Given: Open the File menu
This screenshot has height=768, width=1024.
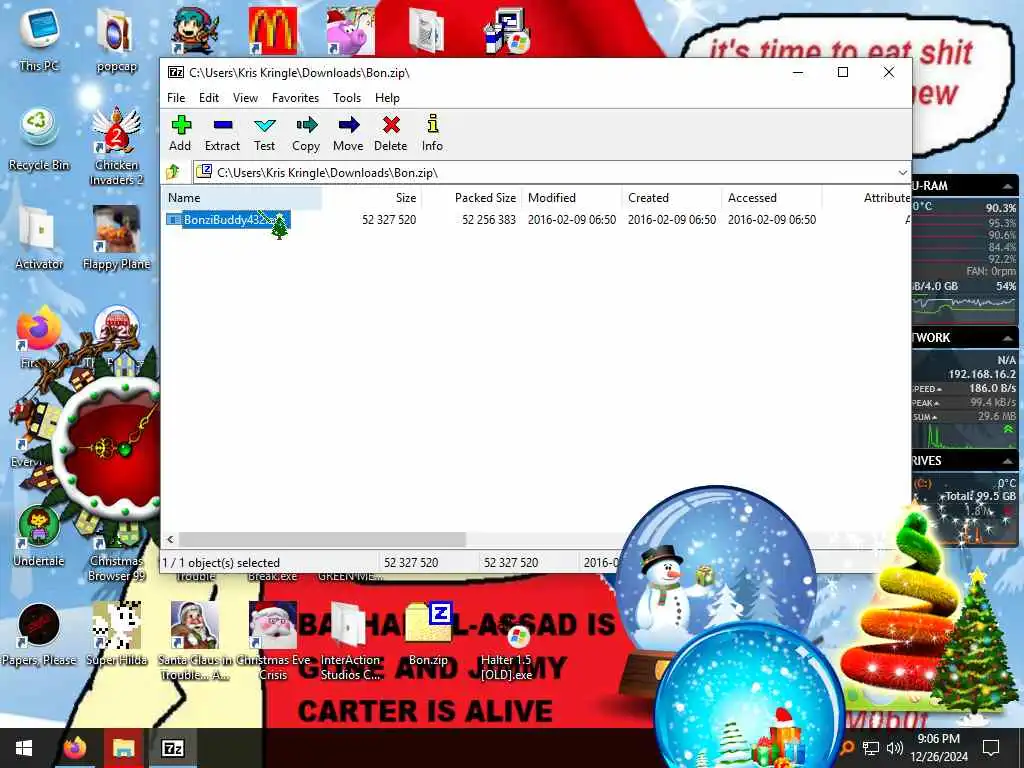Looking at the screenshot, I should pos(176,98).
